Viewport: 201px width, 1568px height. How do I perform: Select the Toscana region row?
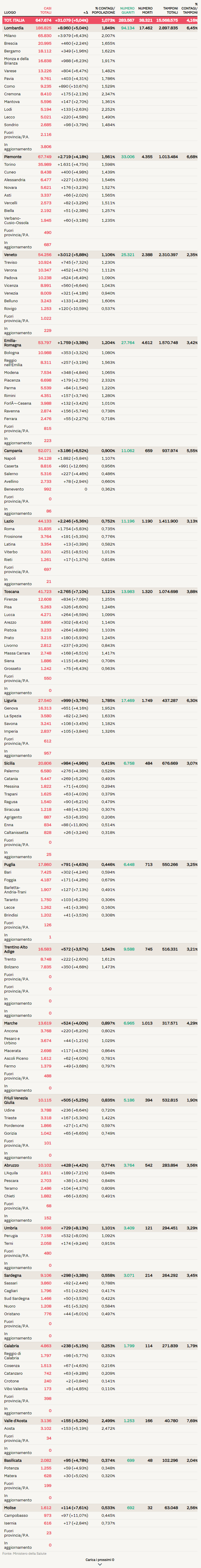coord(12,592)
